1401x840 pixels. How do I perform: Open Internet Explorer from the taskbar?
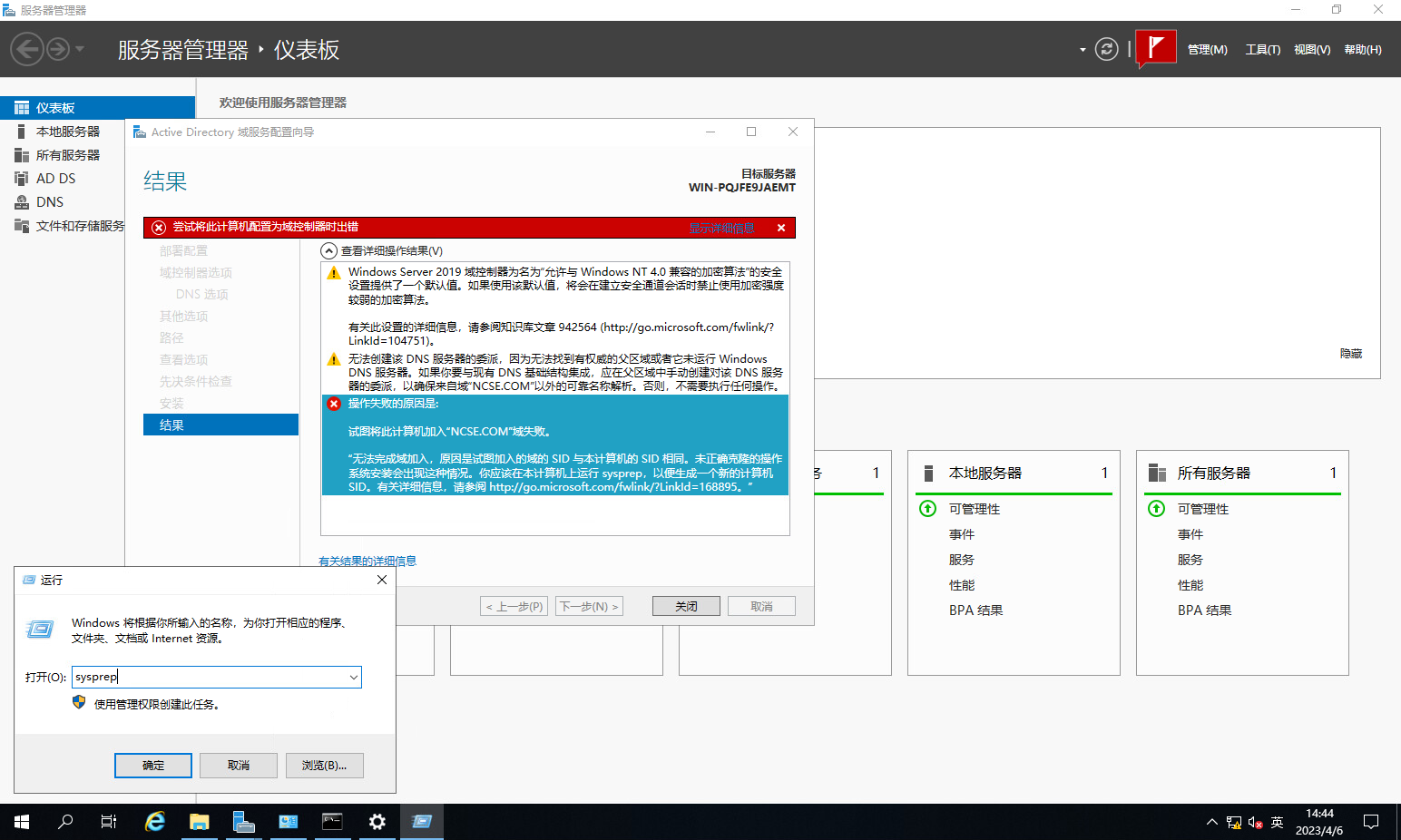155,822
